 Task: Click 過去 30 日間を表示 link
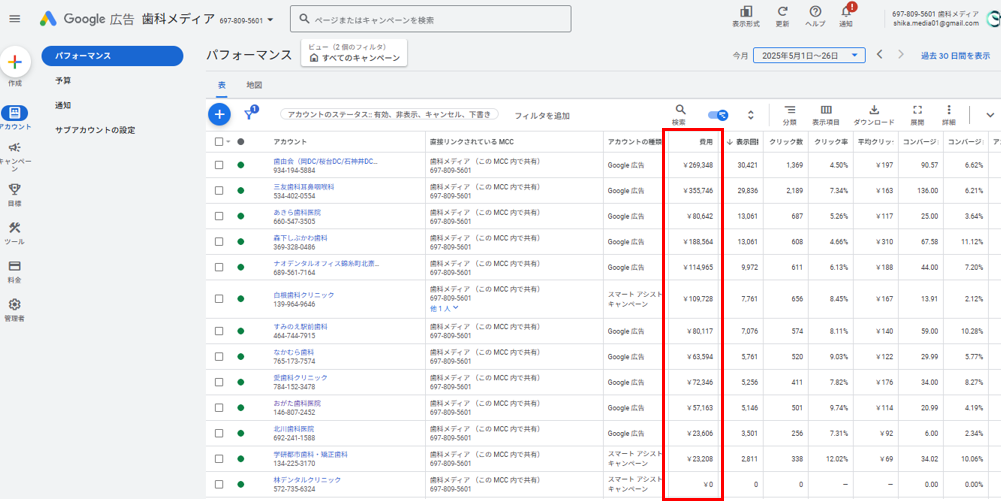957,56
